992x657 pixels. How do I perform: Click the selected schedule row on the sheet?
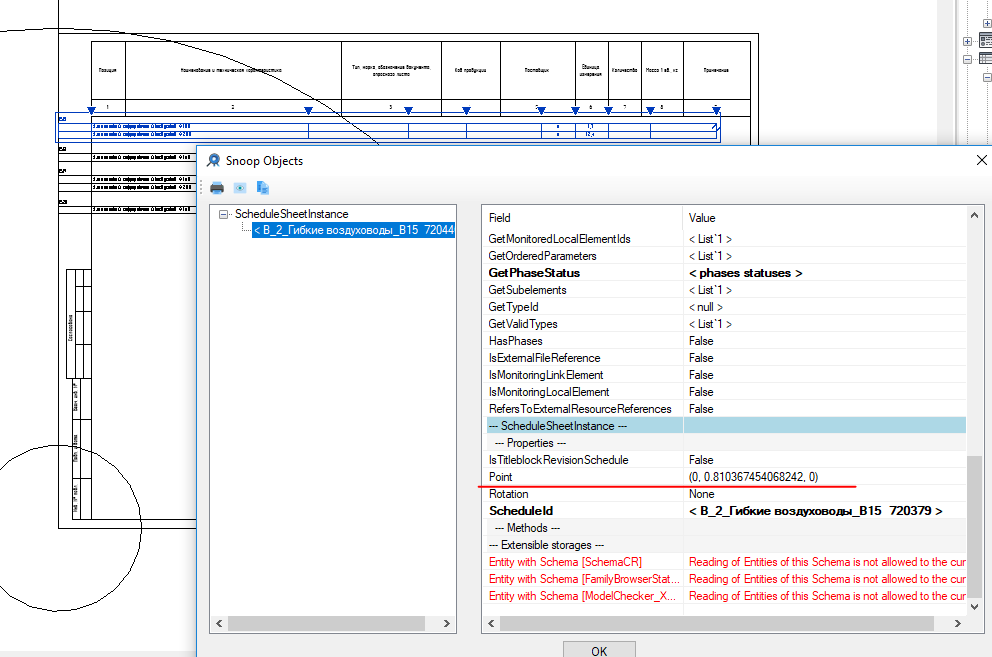coord(388,127)
